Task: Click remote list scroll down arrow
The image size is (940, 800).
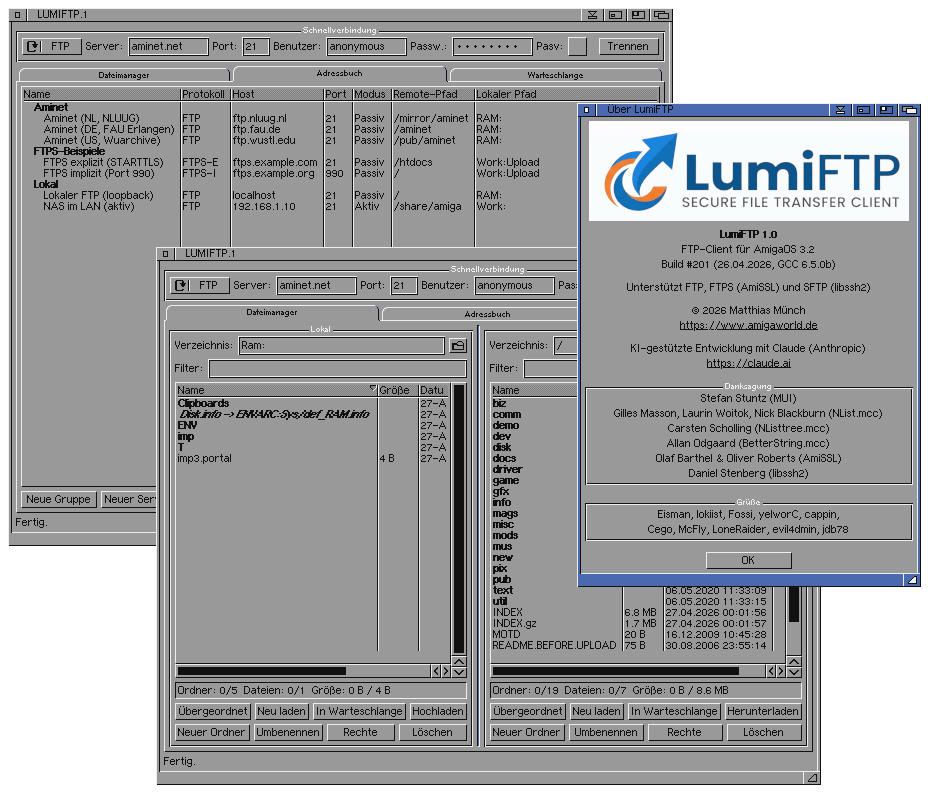Action: point(794,672)
